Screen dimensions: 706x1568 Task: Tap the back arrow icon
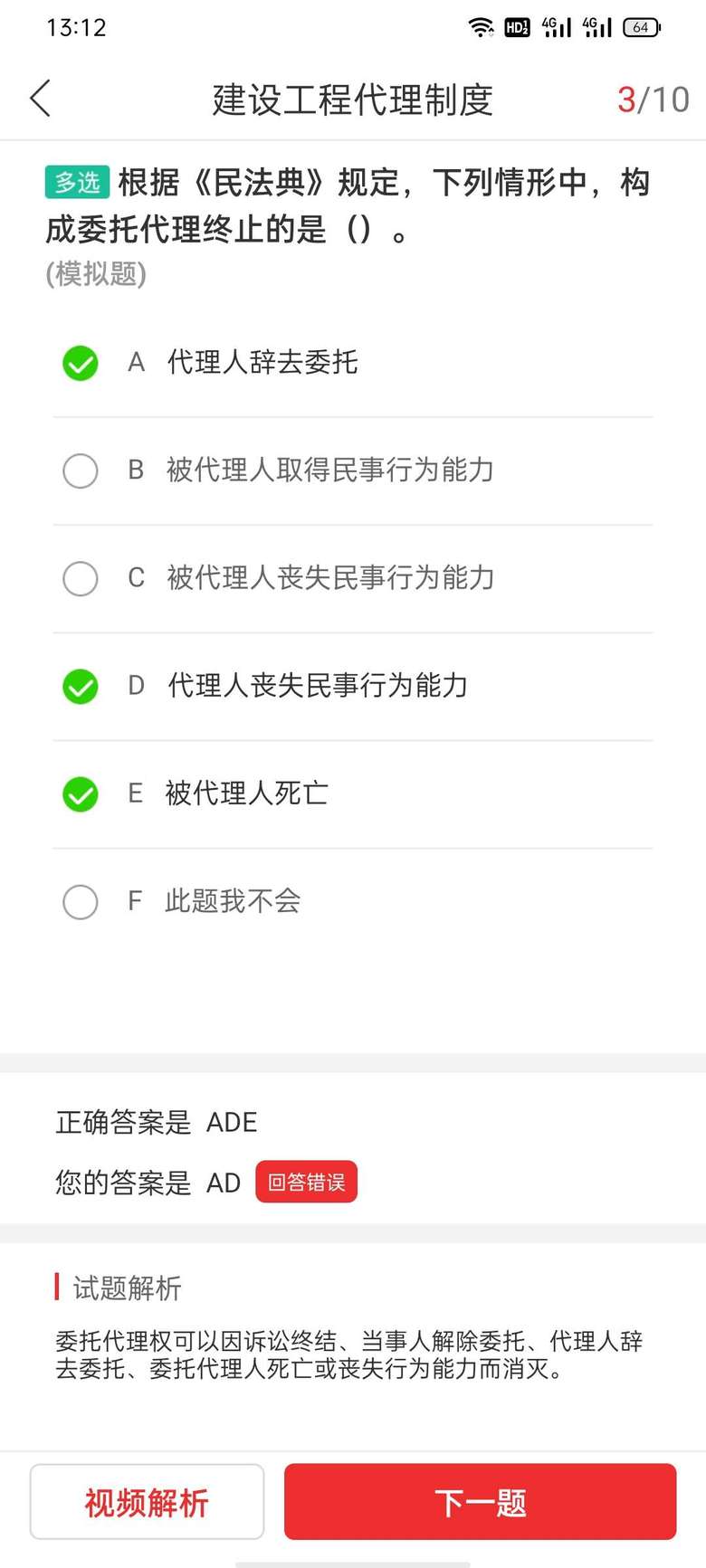(x=41, y=99)
